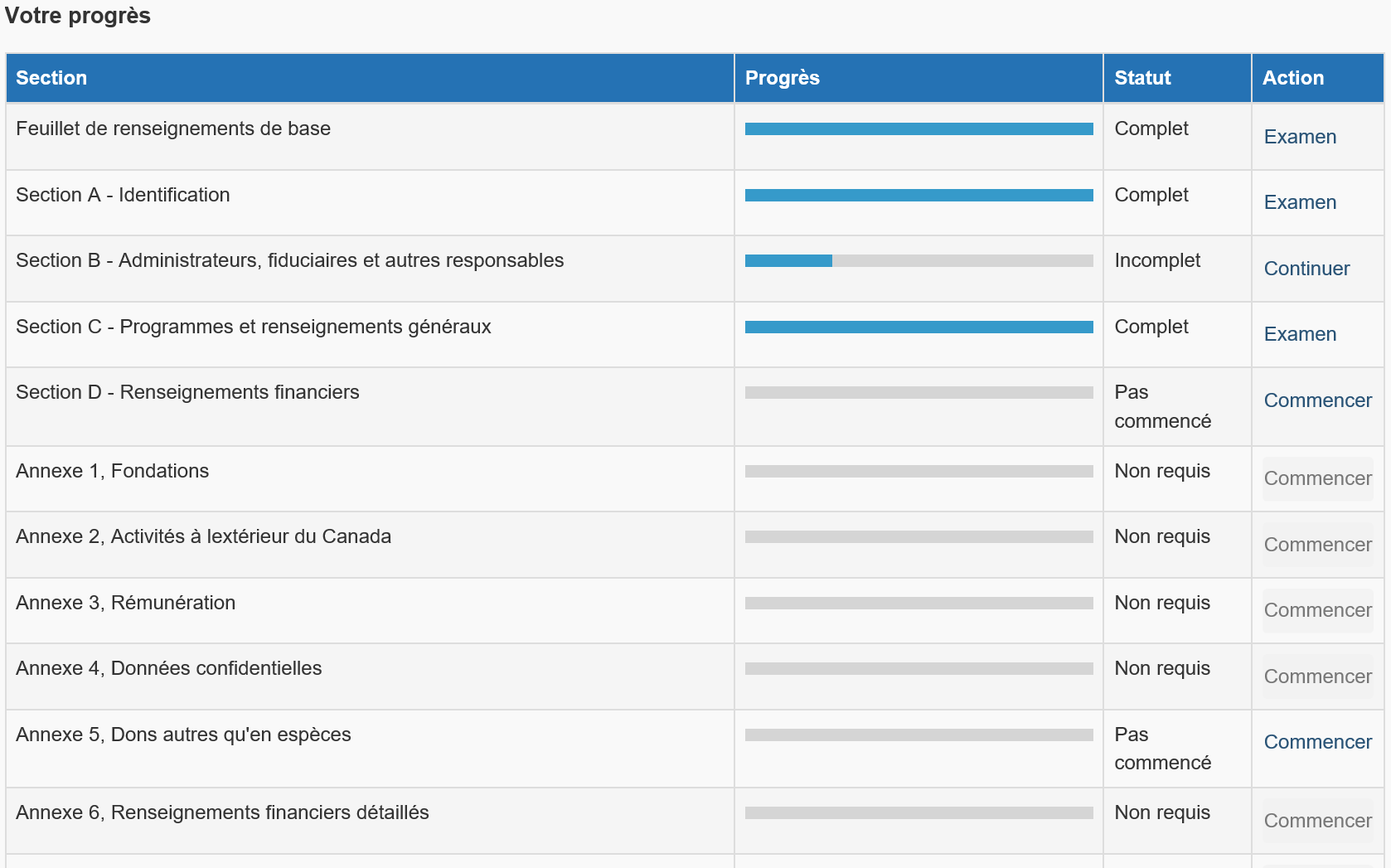Open Examen link for Feuillet de renseignements
This screenshot has width=1391, height=868.
1299,137
